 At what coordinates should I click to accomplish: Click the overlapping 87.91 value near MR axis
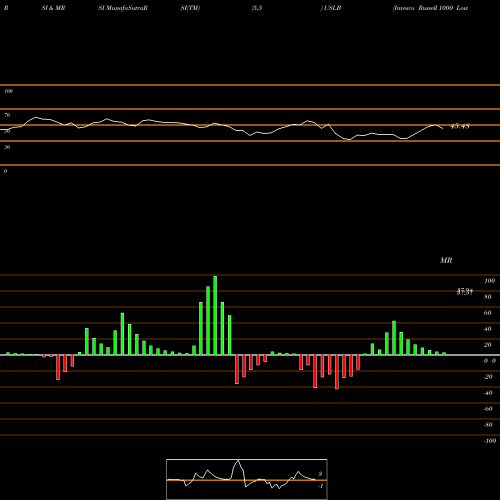click(465, 292)
